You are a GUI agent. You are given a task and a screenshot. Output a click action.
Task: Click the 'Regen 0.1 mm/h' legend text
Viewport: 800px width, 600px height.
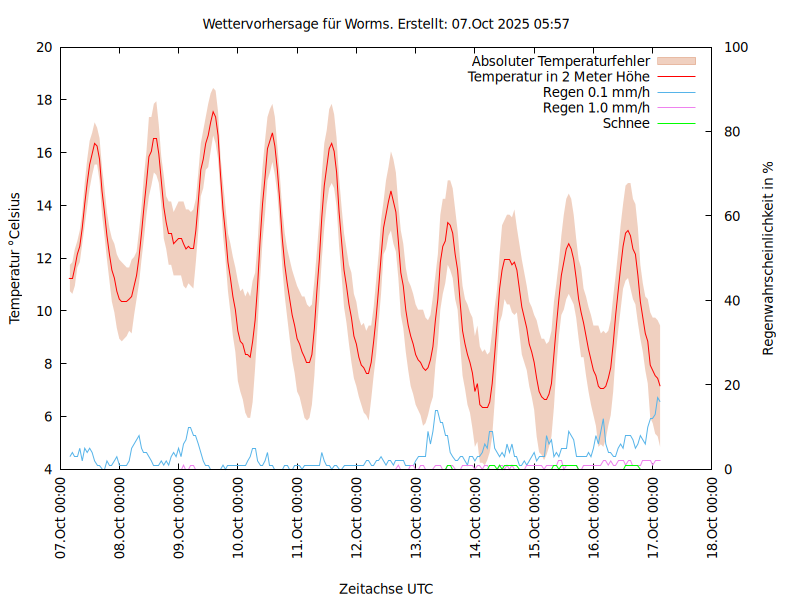point(596,92)
